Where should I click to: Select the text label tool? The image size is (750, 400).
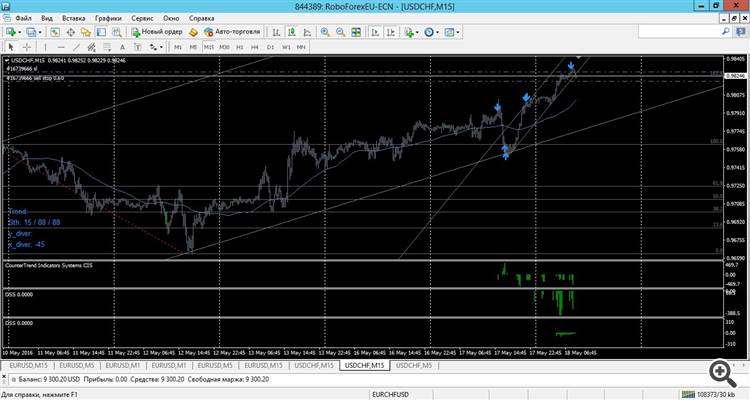tap(138, 47)
